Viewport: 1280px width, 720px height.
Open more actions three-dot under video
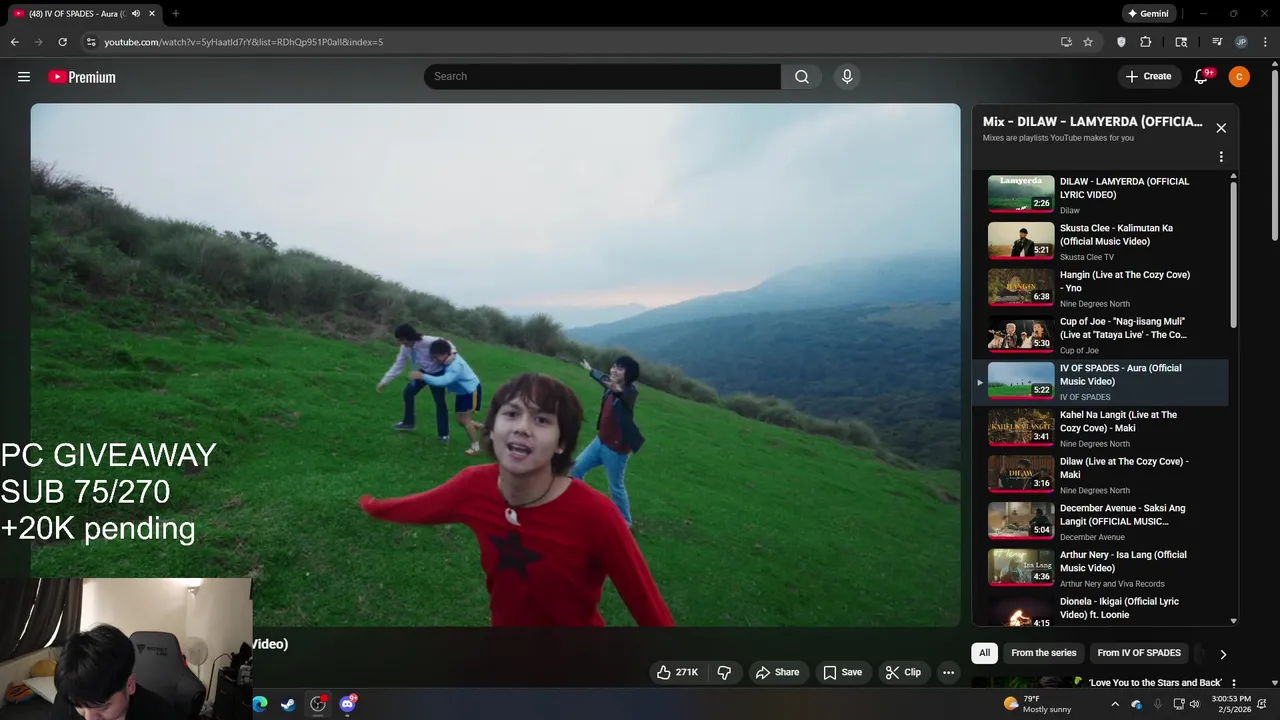coord(949,672)
